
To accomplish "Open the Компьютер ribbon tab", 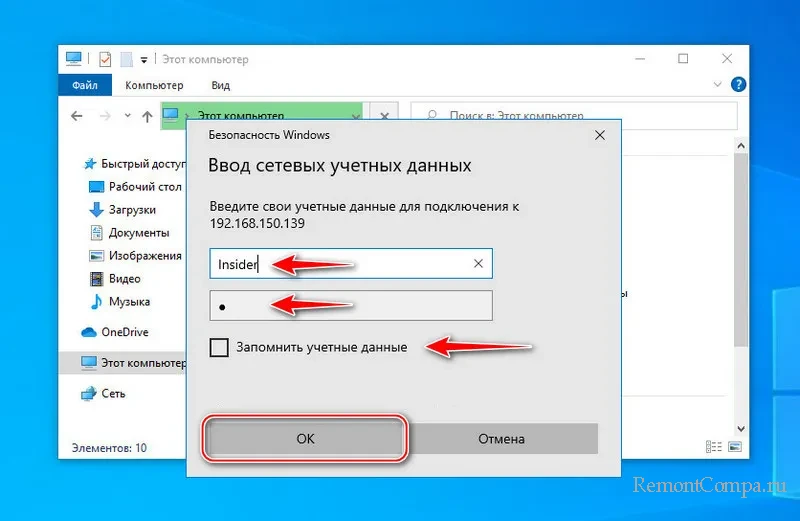I will (x=154, y=86).
